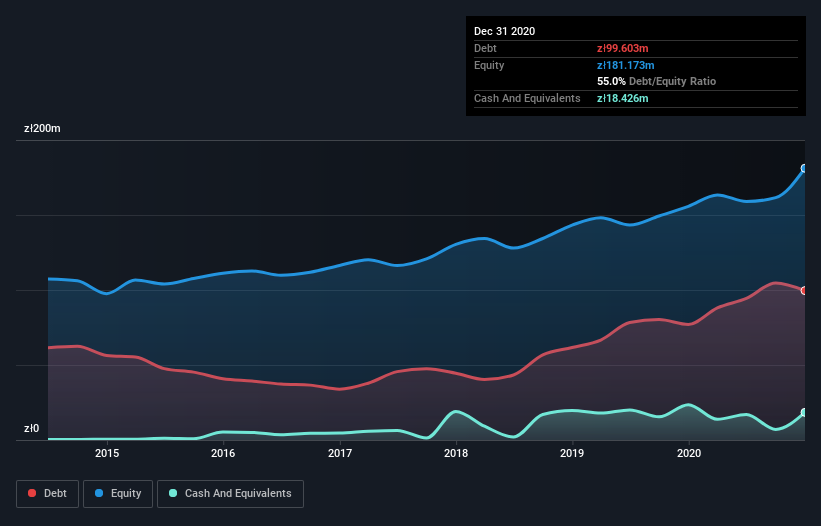Screen dimensions: 821x526
Task: Click Cash And Equivalents label in tooltip
Action: tap(527, 98)
